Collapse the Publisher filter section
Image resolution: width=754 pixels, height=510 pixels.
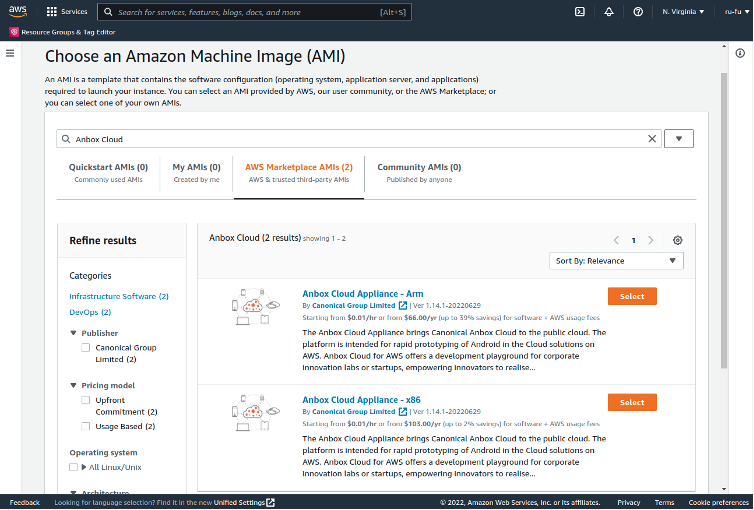[x=73, y=333]
